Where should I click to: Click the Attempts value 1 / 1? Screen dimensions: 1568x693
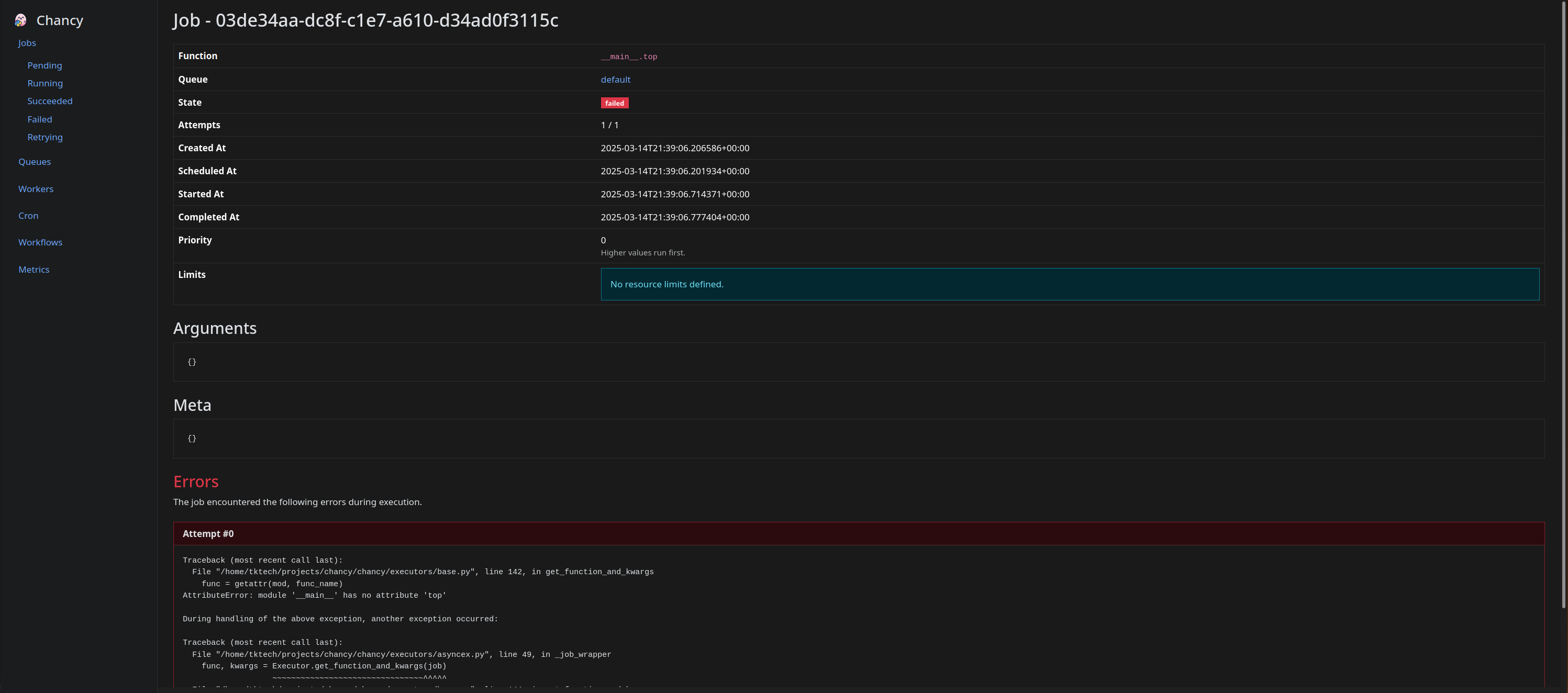[x=609, y=125]
